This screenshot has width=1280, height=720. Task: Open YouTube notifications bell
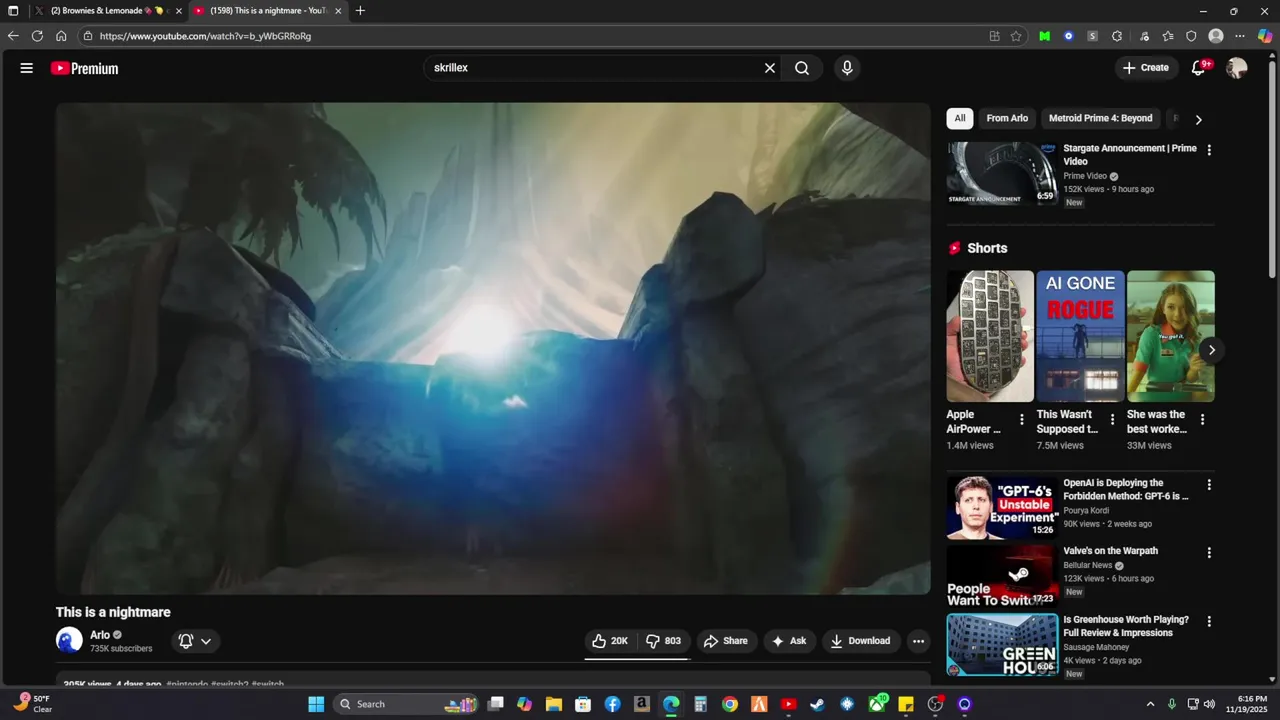1199,68
